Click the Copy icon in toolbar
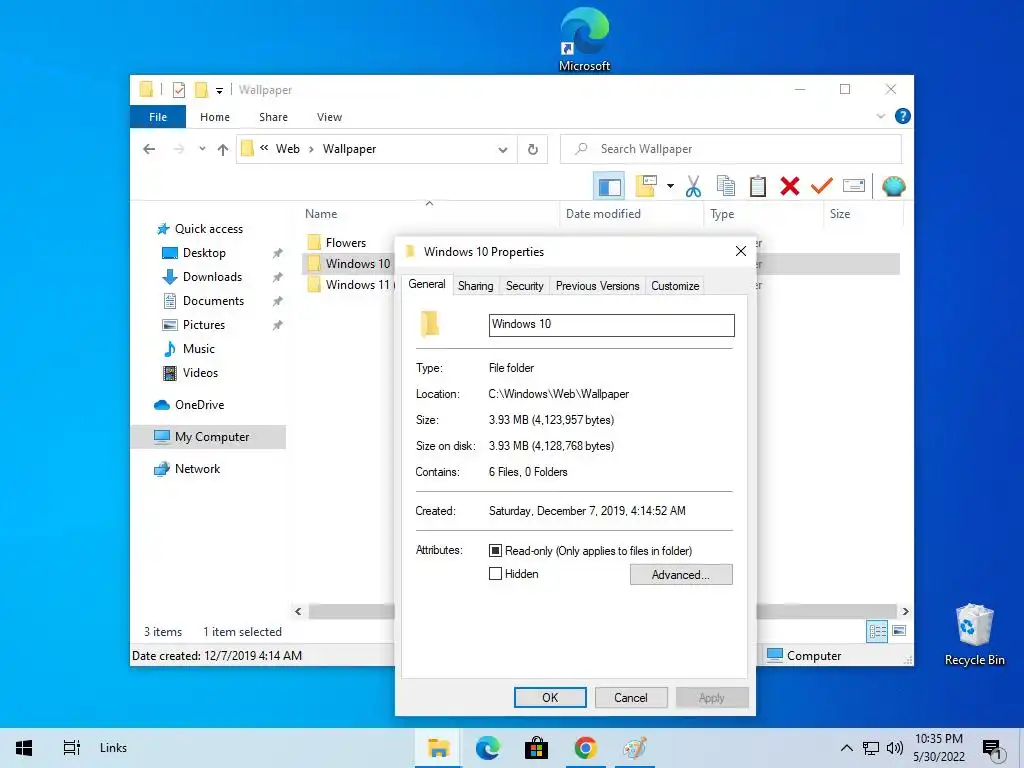The height and width of the screenshot is (768, 1024). 726,187
